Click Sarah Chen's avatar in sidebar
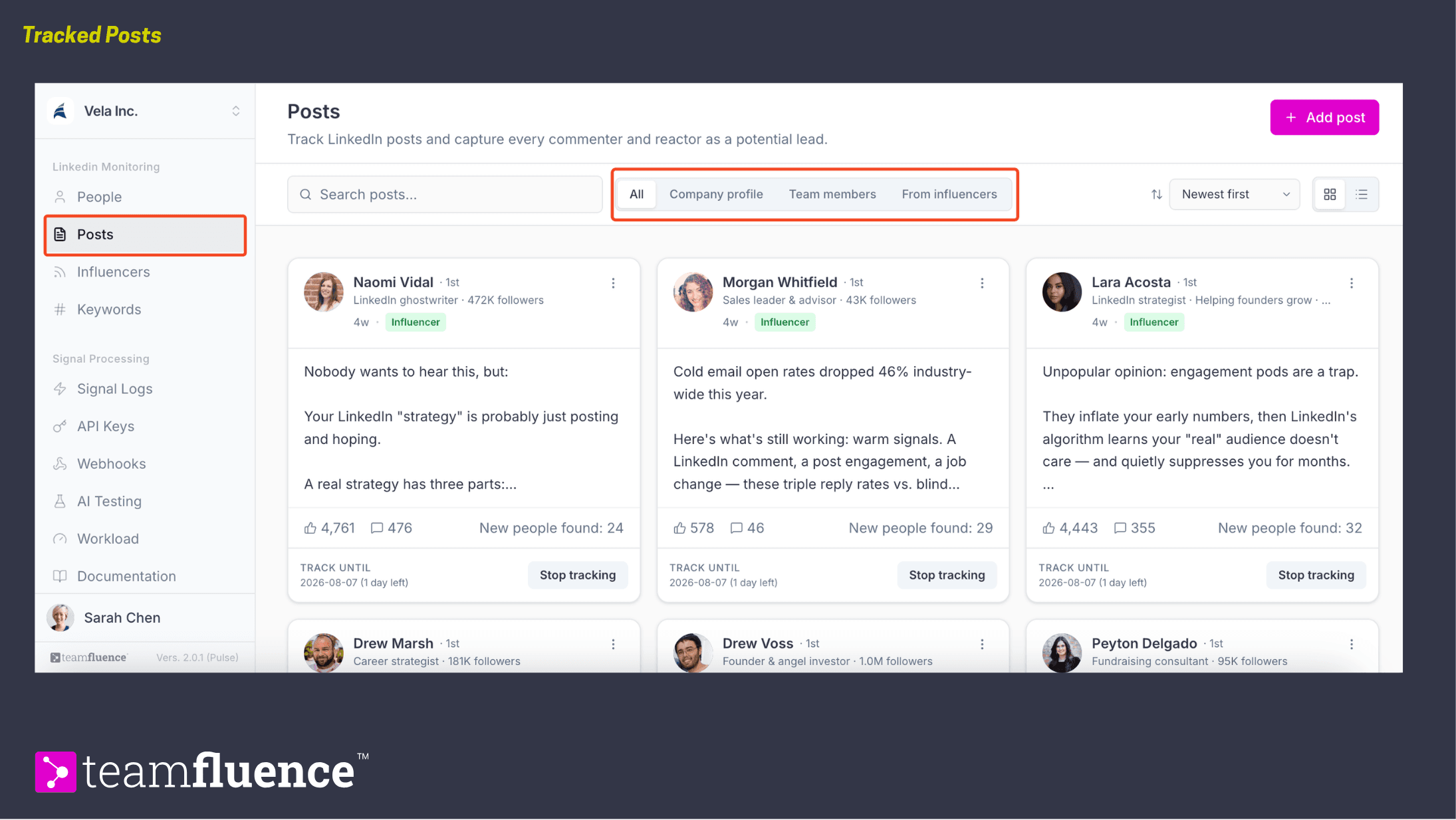 click(61, 617)
